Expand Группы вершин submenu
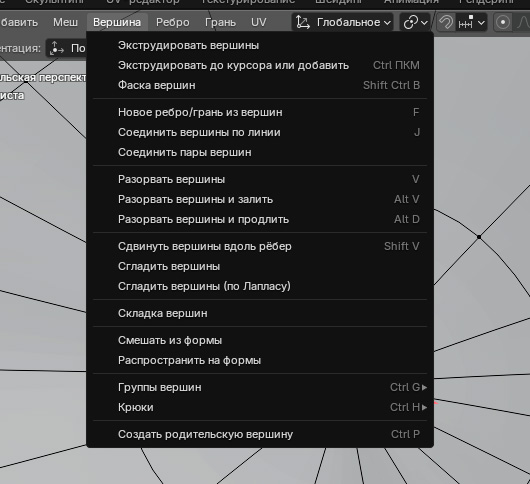This screenshot has width=530, height=484. (260, 387)
